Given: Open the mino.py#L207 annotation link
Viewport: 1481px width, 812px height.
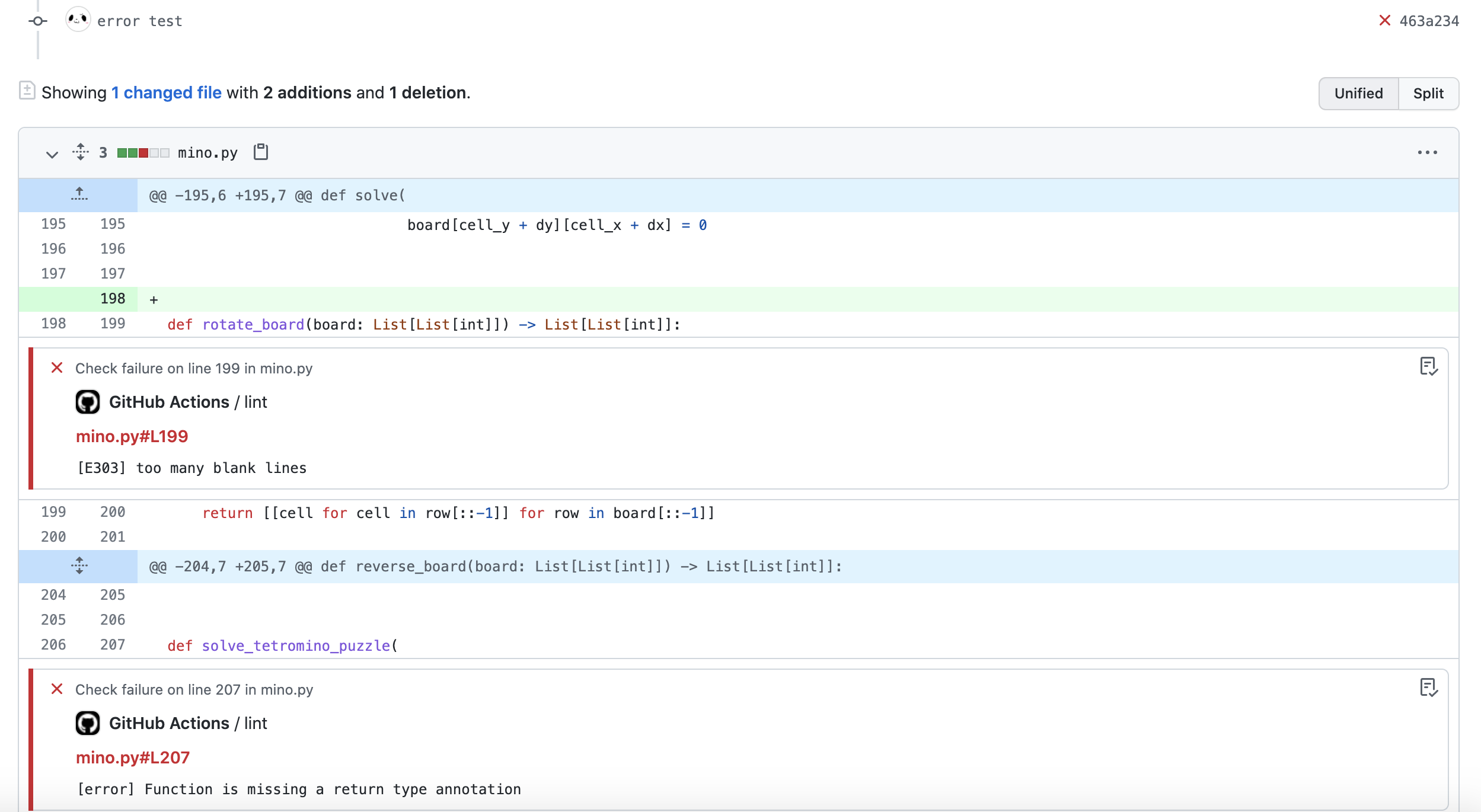Looking at the screenshot, I should pos(133,757).
